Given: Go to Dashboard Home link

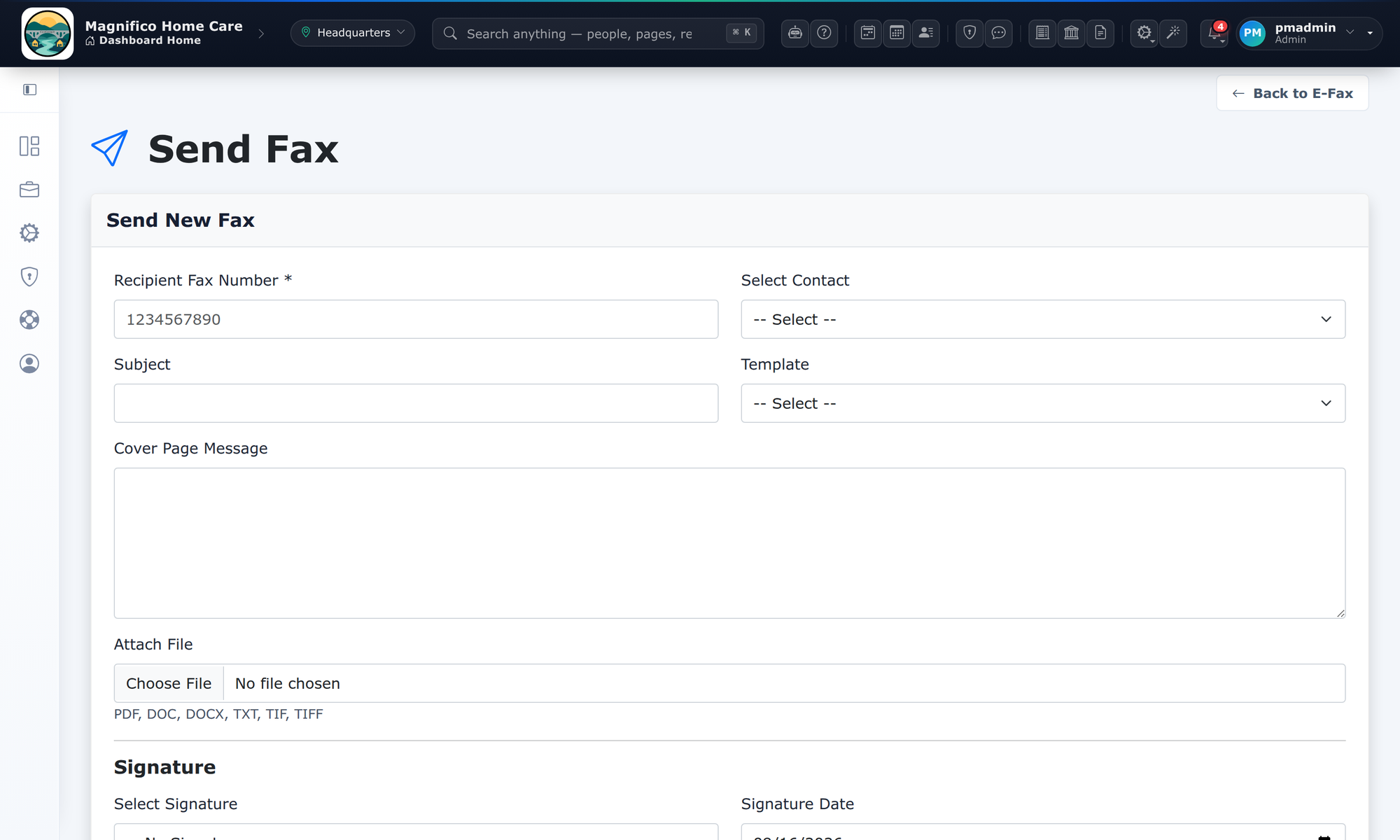Looking at the screenshot, I should [143, 41].
